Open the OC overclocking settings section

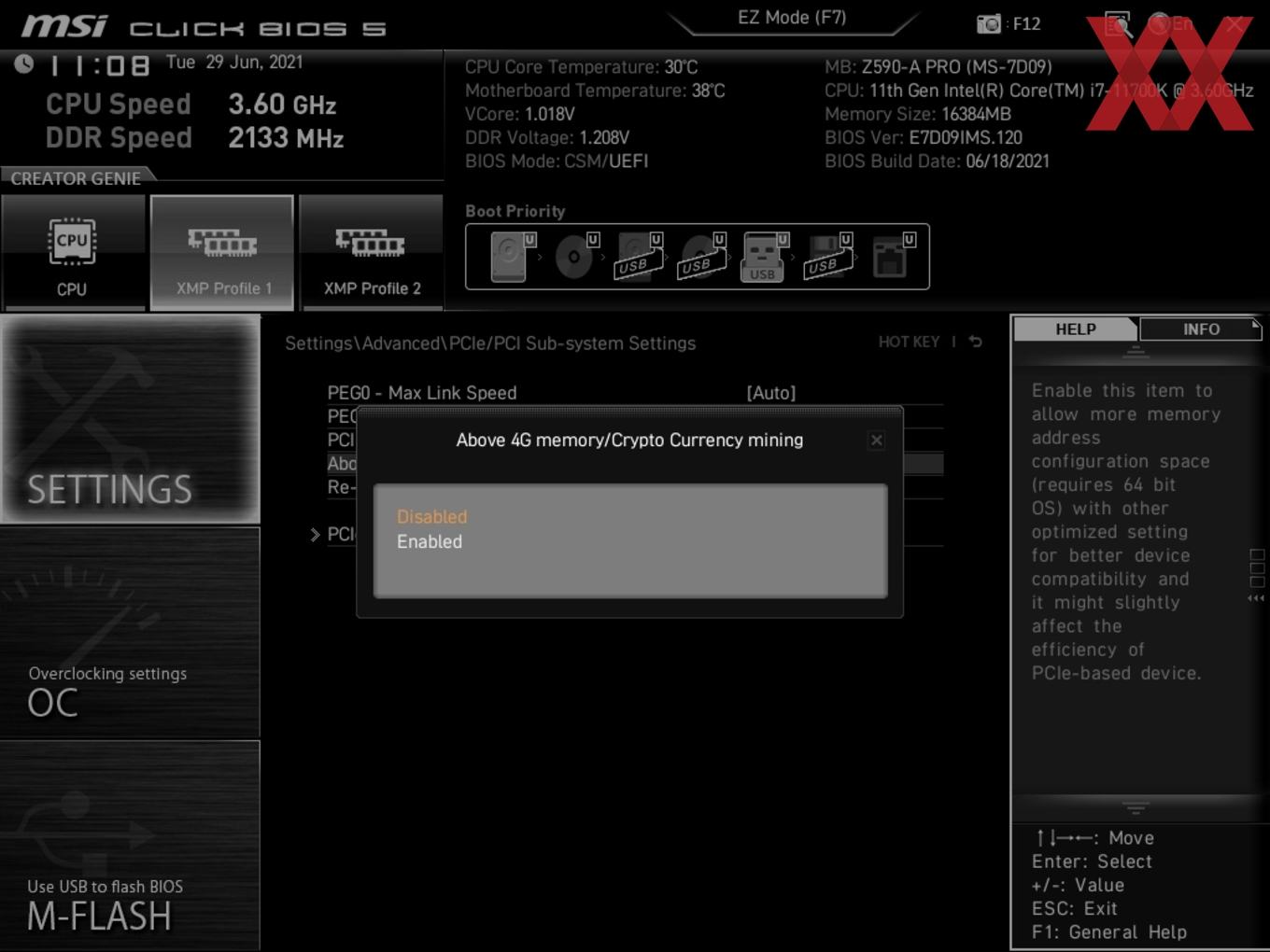pyautogui.click(x=130, y=633)
